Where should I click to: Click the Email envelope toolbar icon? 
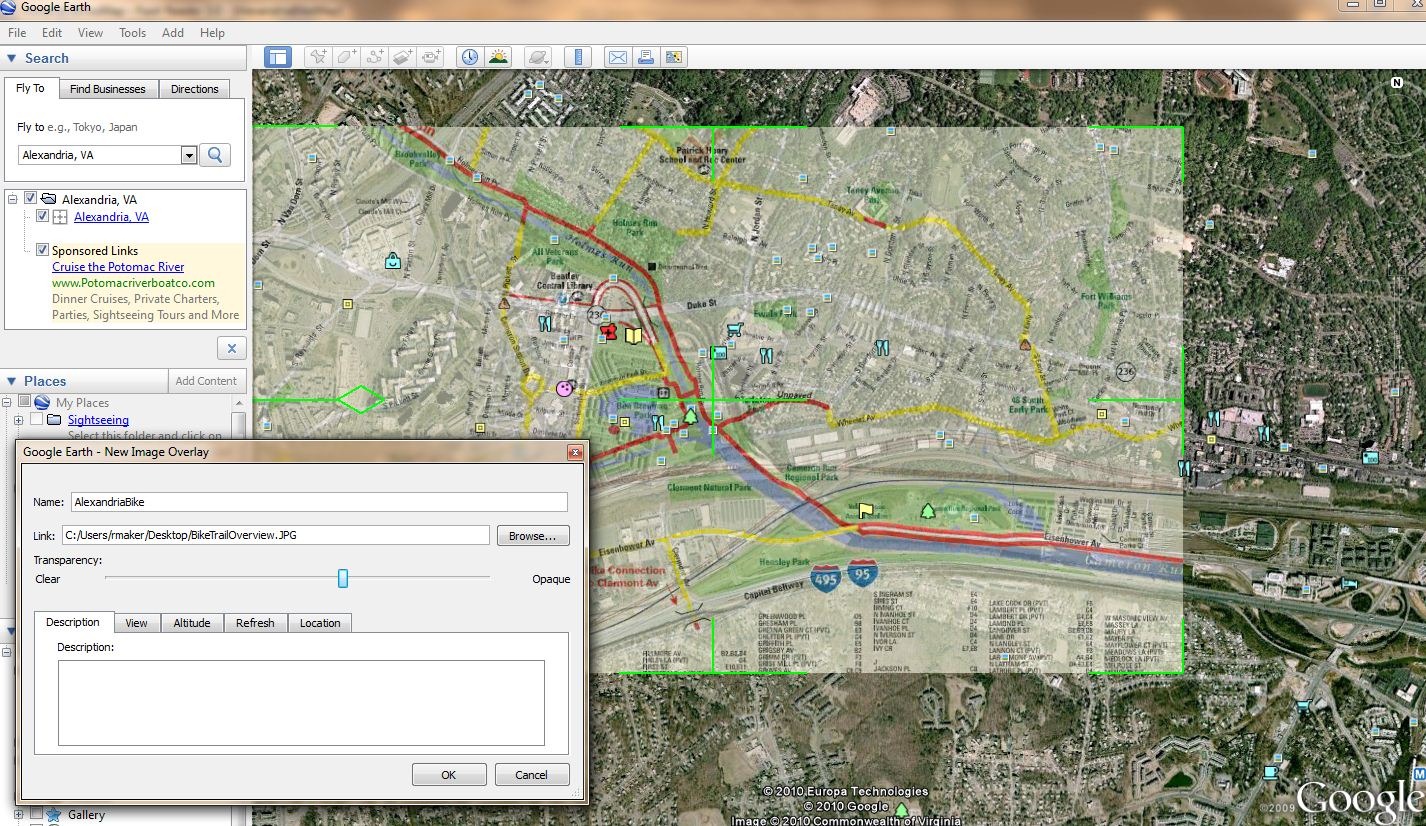(x=618, y=57)
